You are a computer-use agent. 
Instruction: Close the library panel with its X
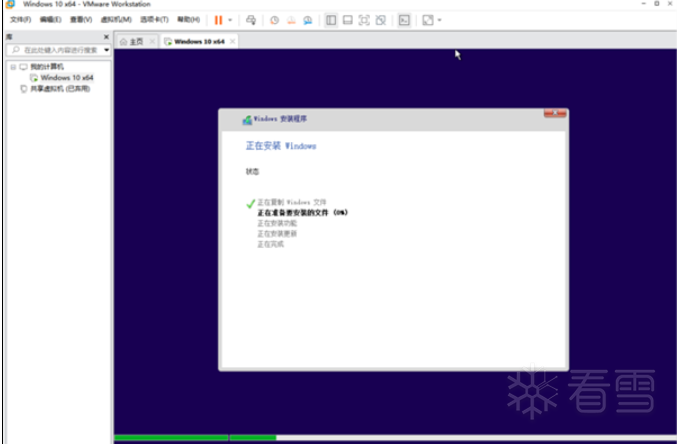106,37
